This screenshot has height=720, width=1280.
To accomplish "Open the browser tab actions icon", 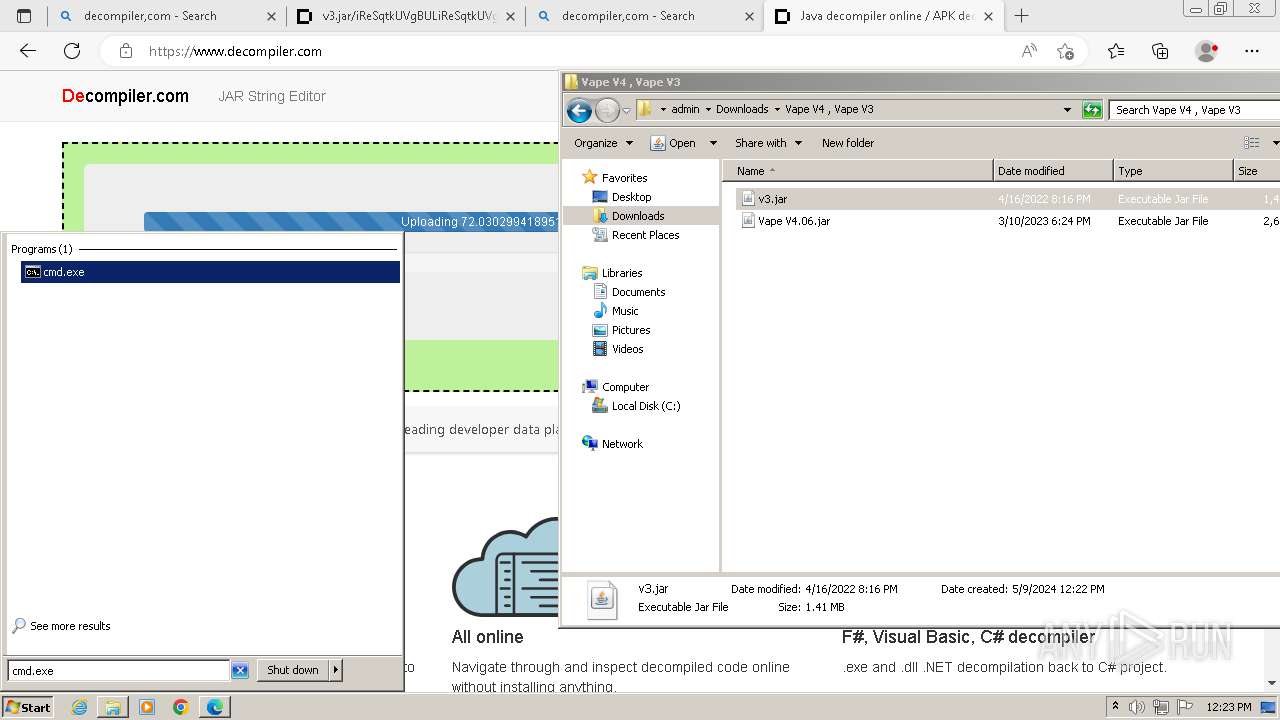I will [24, 16].
